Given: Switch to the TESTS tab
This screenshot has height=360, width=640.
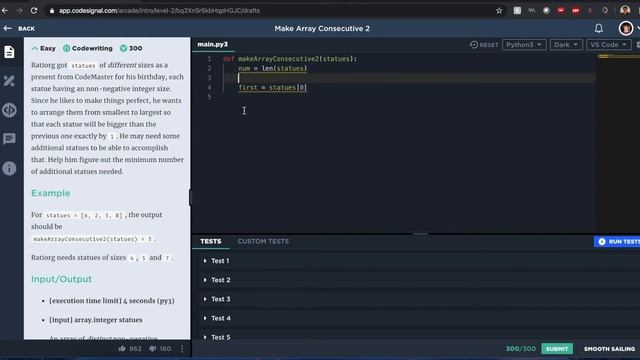Looking at the screenshot, I should (x=211, y=241).
